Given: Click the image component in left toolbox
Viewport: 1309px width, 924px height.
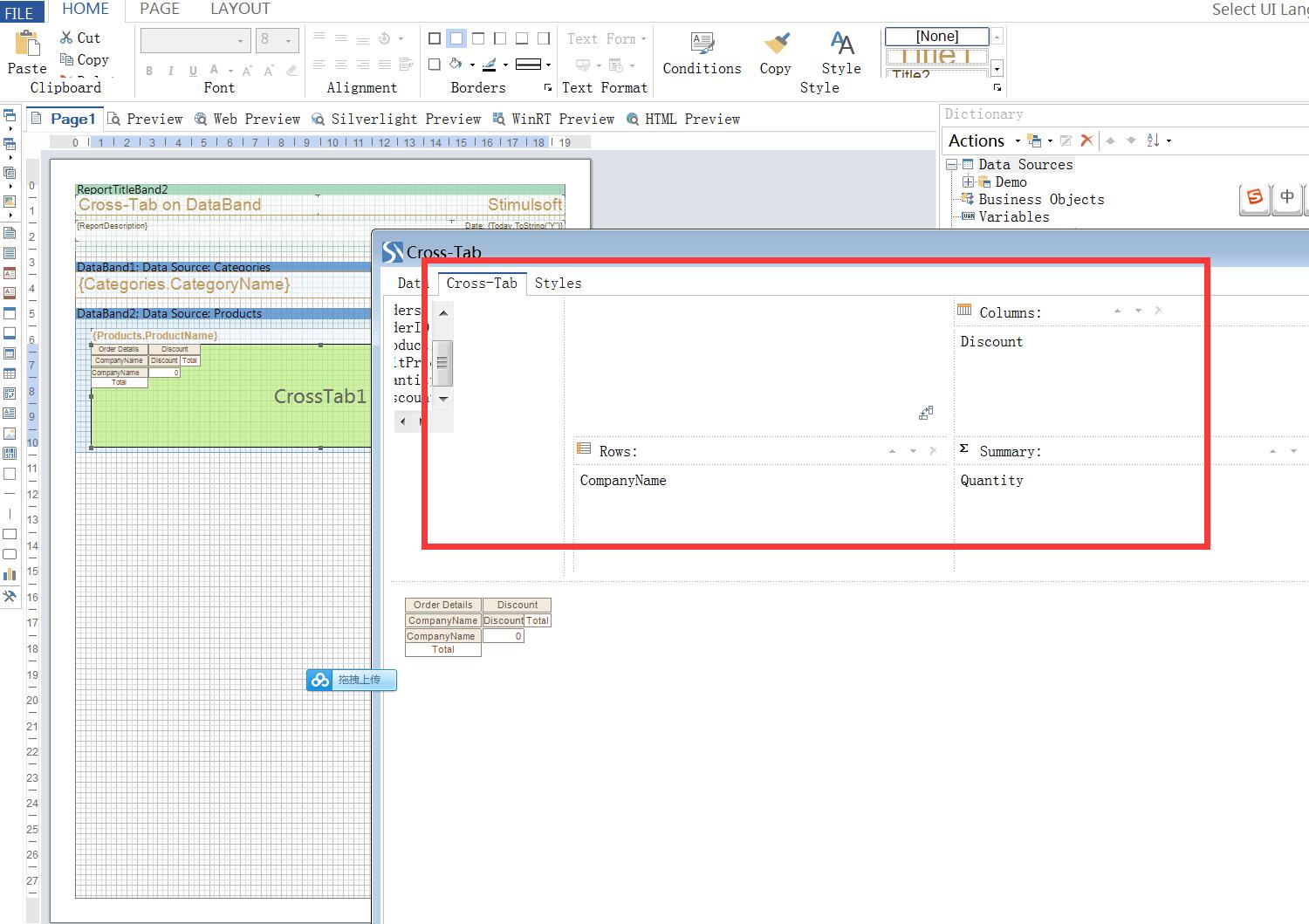Looking at the screenshot, I should point(10,434).
